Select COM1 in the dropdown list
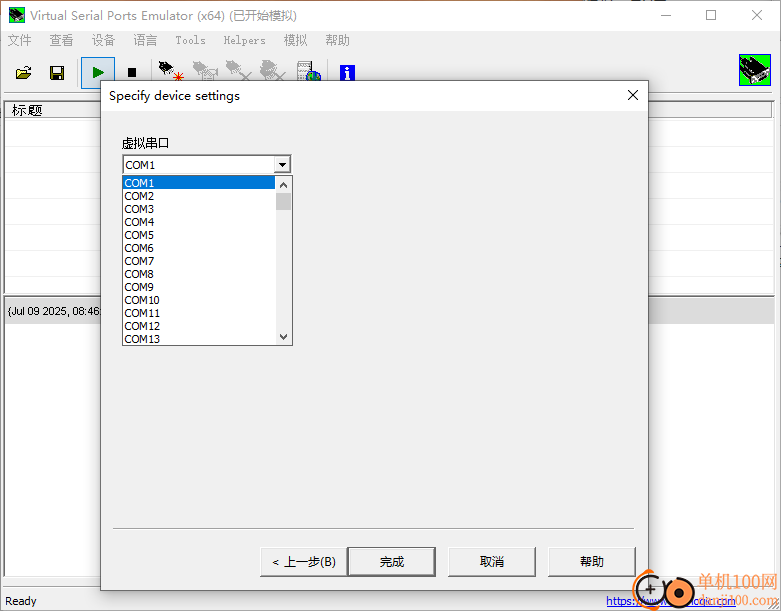The width and height of the screenshot is (781, 611). [x=199, y=183]
